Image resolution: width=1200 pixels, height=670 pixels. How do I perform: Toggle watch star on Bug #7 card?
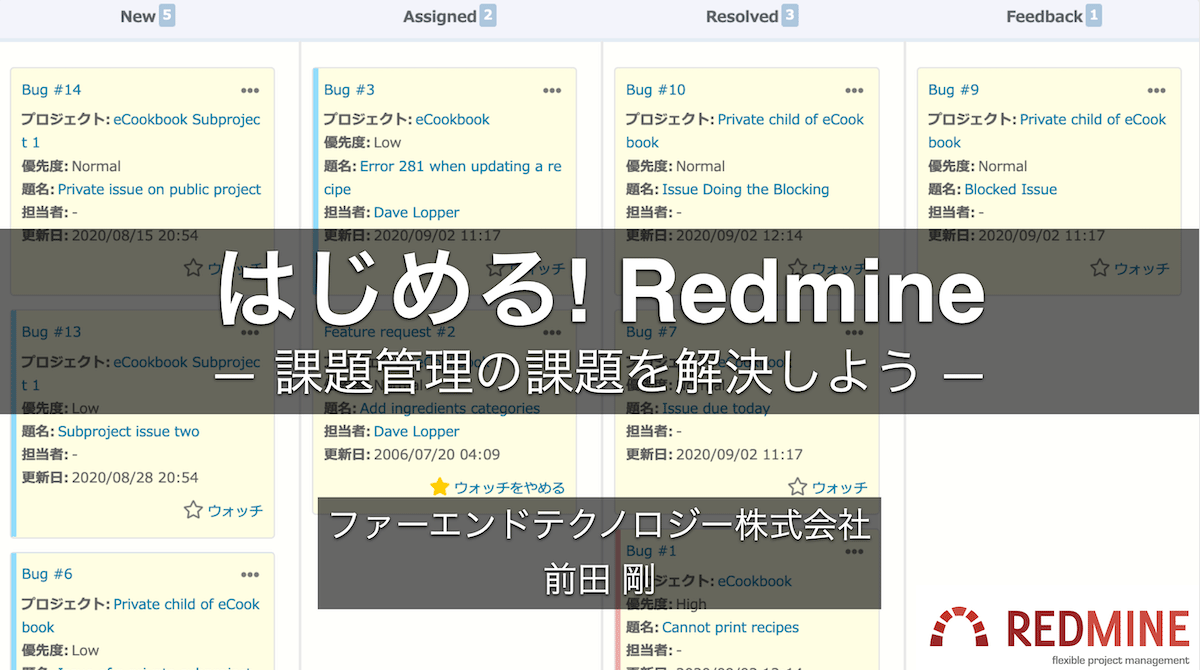797,487
